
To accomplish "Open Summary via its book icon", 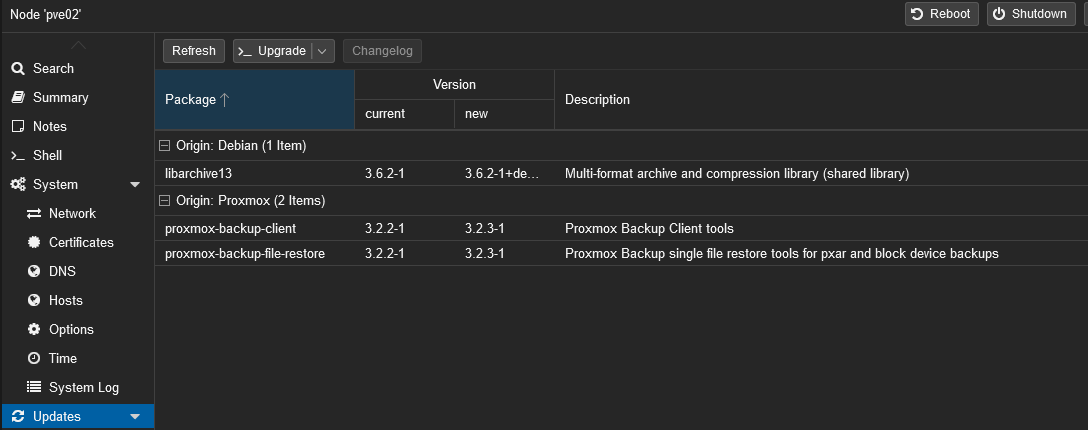I will coord(17,98).
